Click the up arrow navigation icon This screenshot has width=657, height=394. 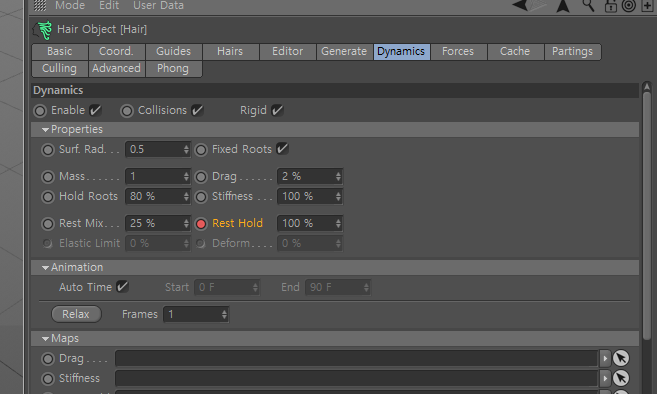click(x=563, y=6)
